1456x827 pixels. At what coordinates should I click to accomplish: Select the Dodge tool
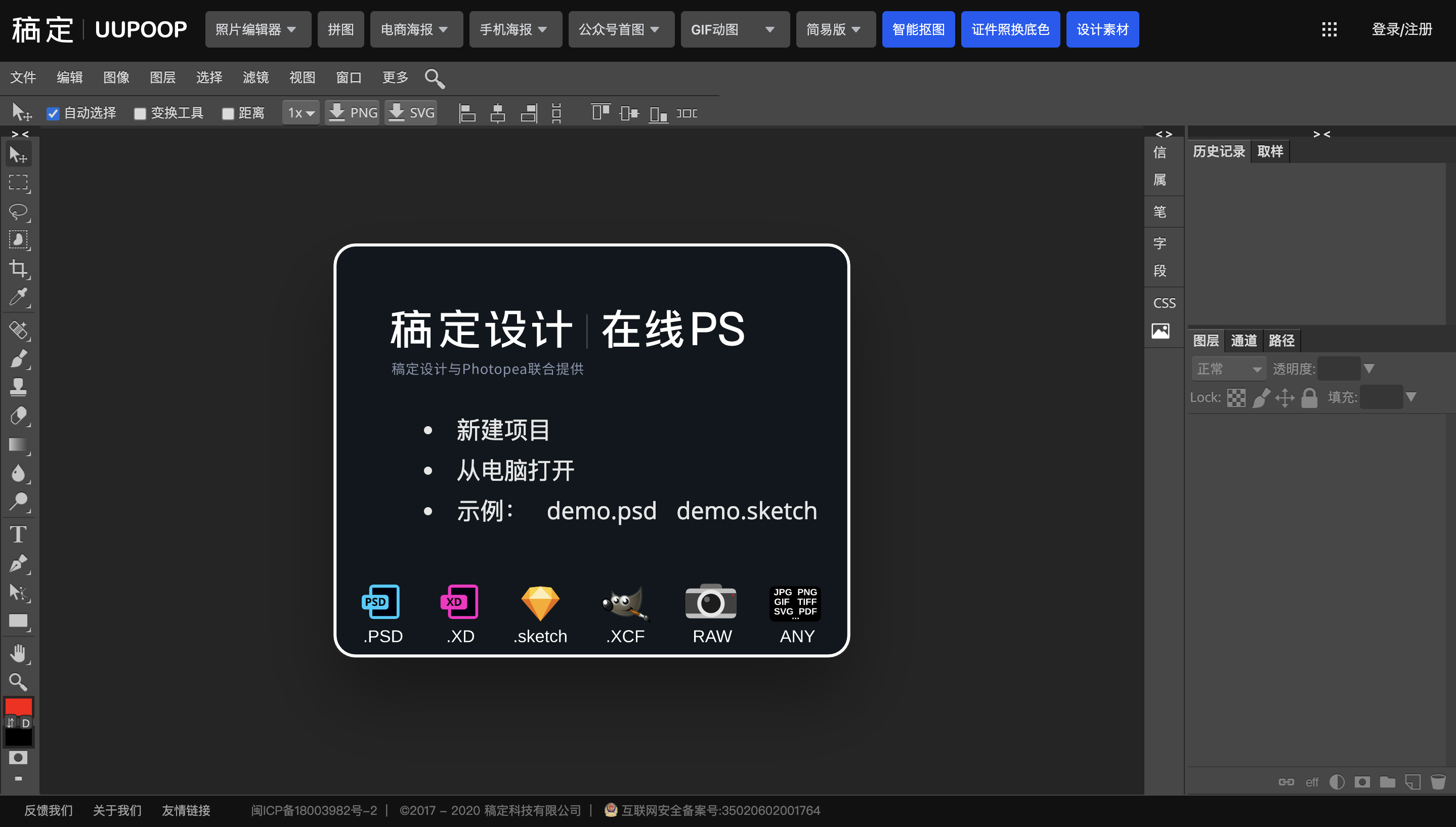pyautogui.click(x=18, y=501)
